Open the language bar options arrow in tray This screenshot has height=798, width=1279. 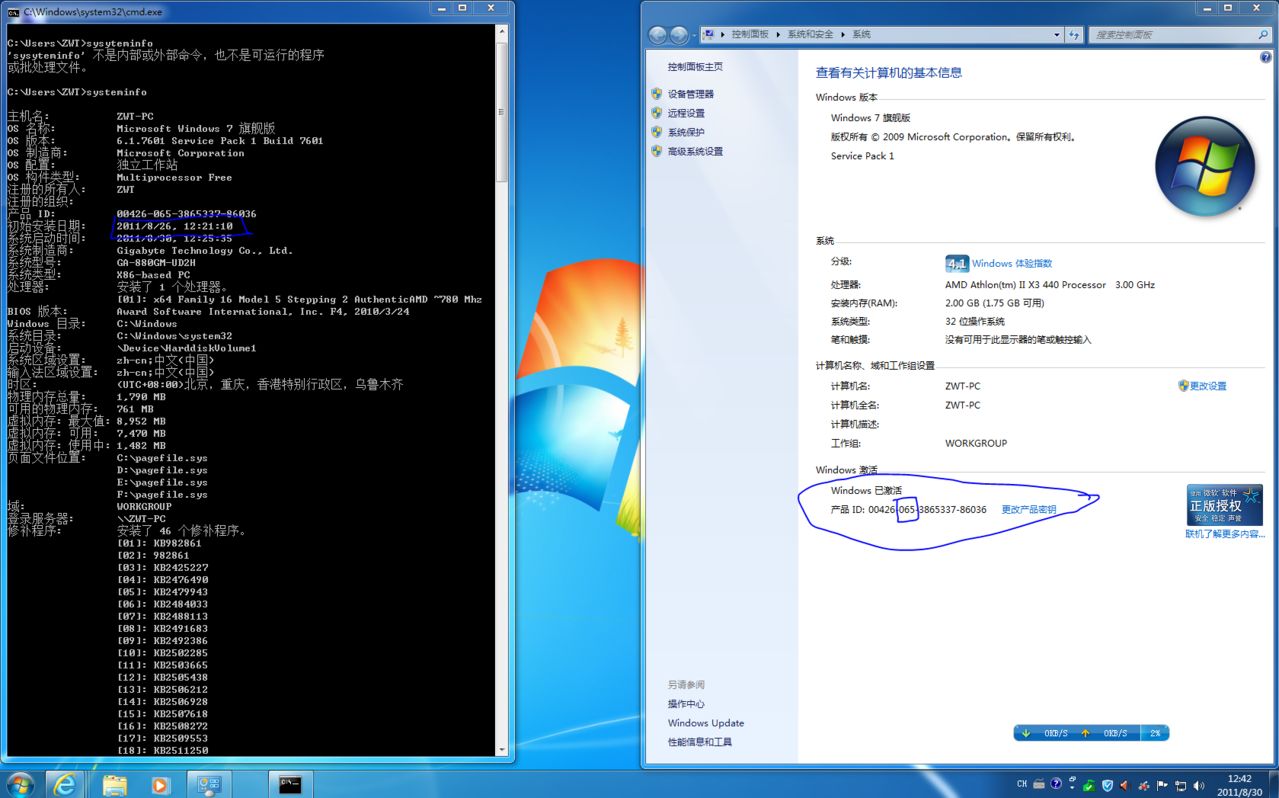tap(1072, 788)
